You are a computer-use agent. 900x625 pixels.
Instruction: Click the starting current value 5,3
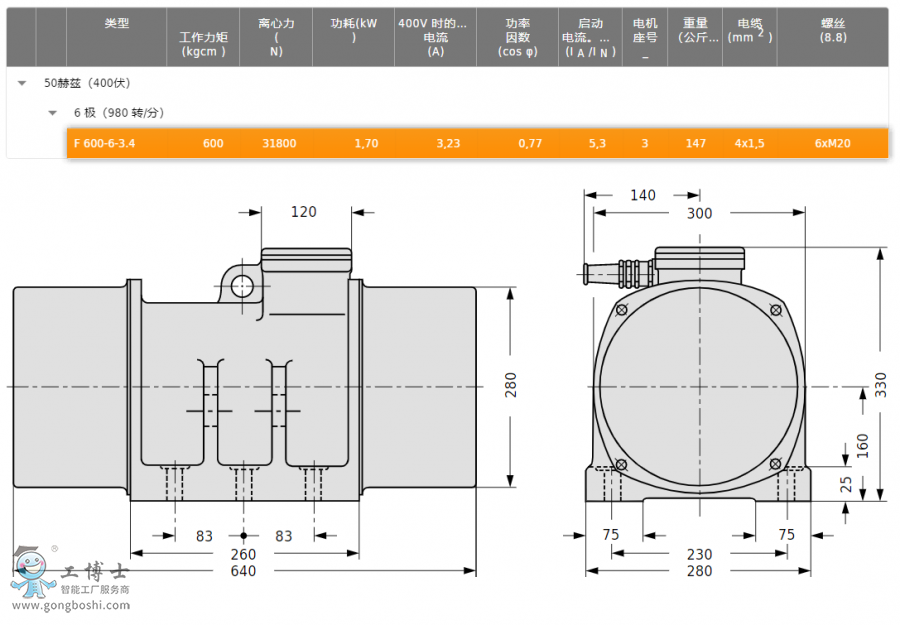pyautogui.click(x=597, y=143)
